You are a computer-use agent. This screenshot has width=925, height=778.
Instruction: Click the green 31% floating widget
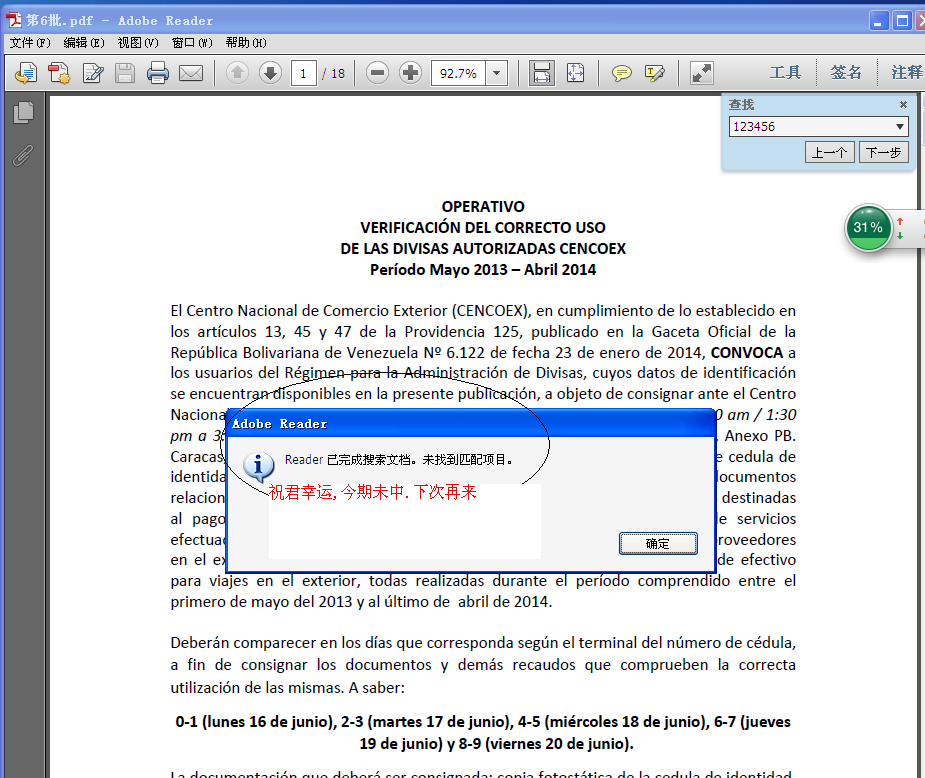pyautogui.click(x=868, y=228)
